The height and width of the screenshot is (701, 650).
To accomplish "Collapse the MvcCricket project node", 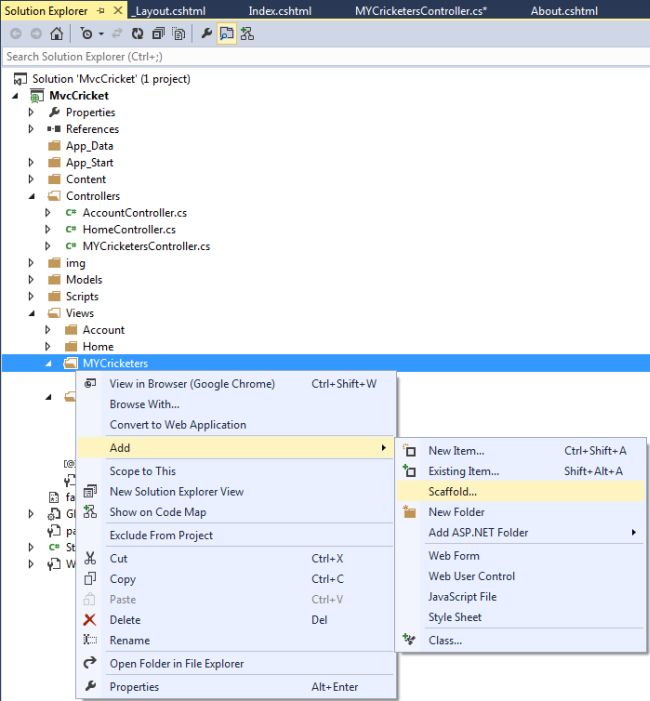I will (x=16, y=96).
